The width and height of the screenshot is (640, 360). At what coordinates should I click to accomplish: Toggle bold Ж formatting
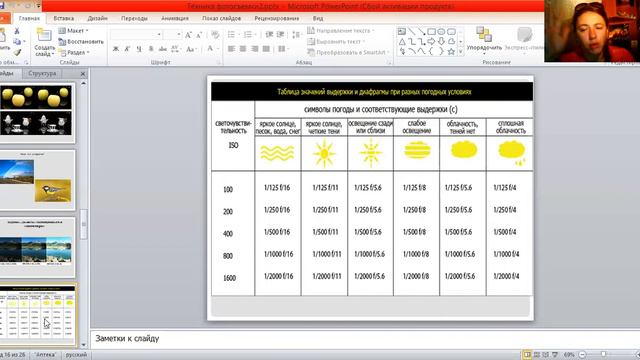tap(116, 49)
